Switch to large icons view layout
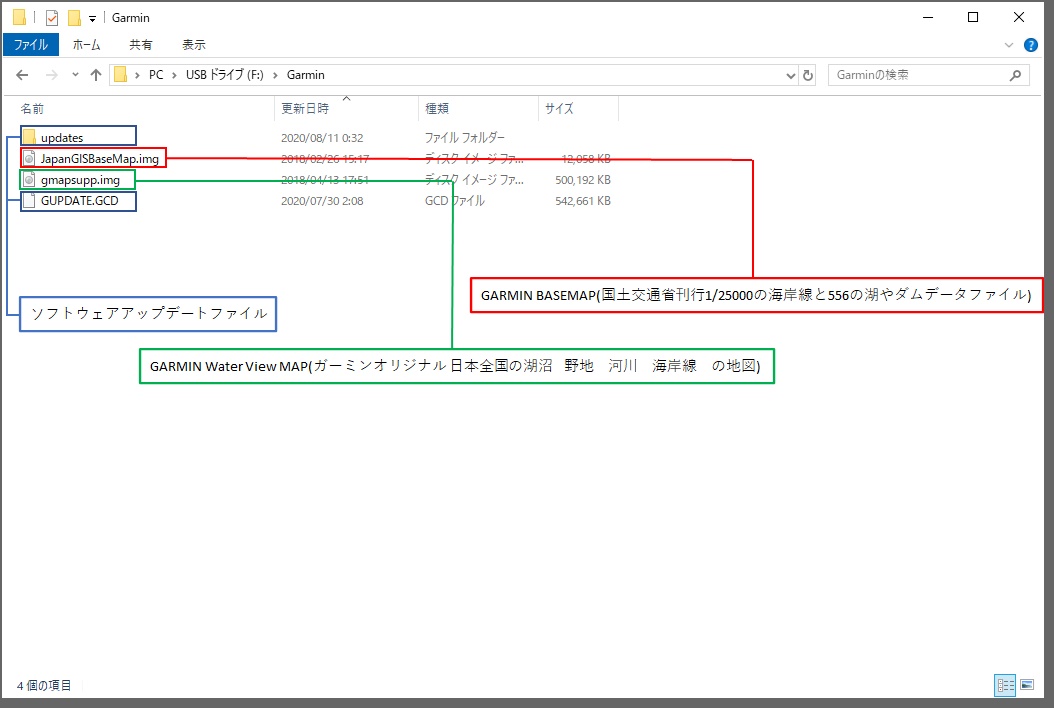The height and width of the screenshot is (708, 1054). pos(1027,685)
